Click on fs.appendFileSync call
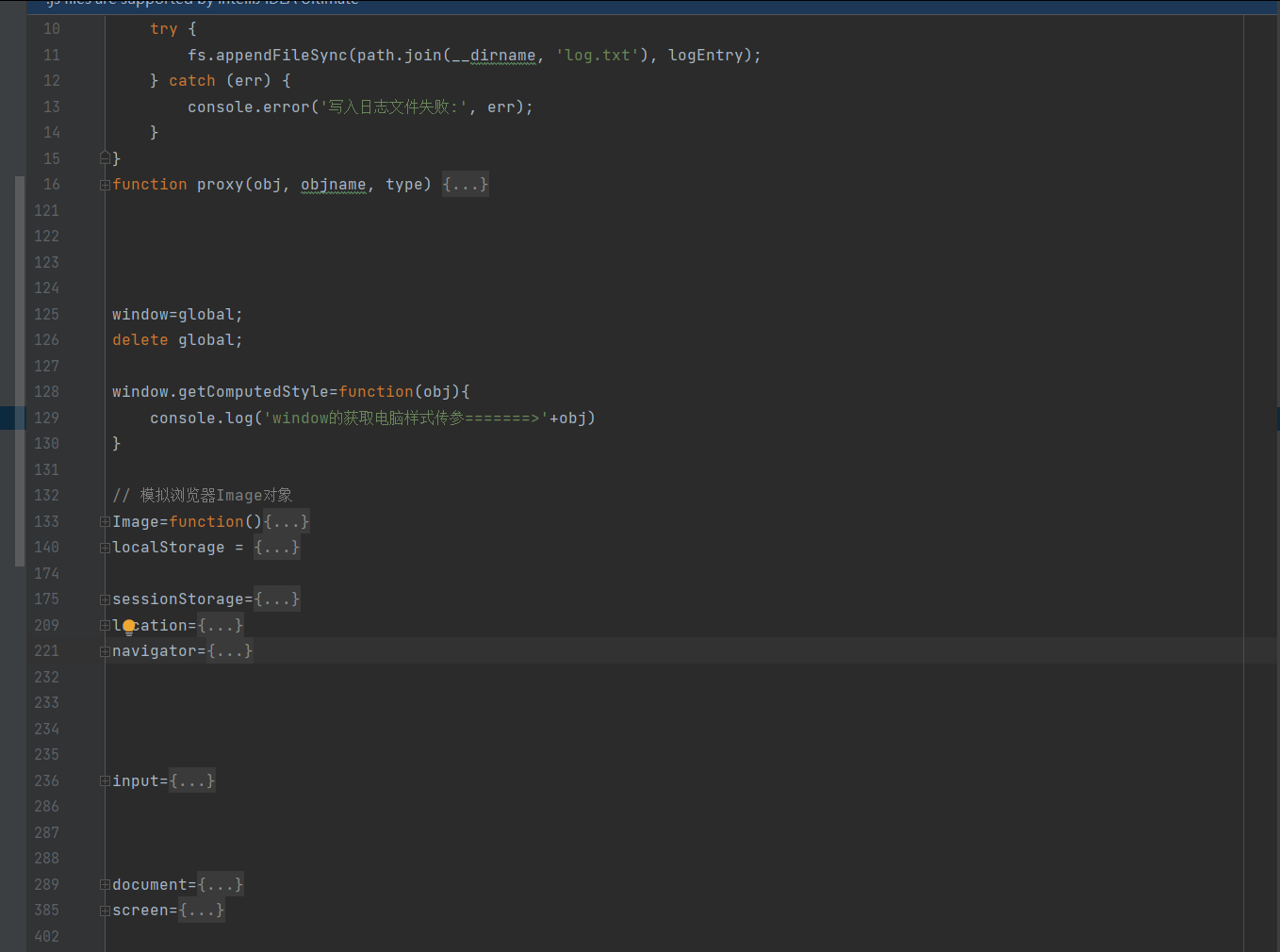 (268, 56)
